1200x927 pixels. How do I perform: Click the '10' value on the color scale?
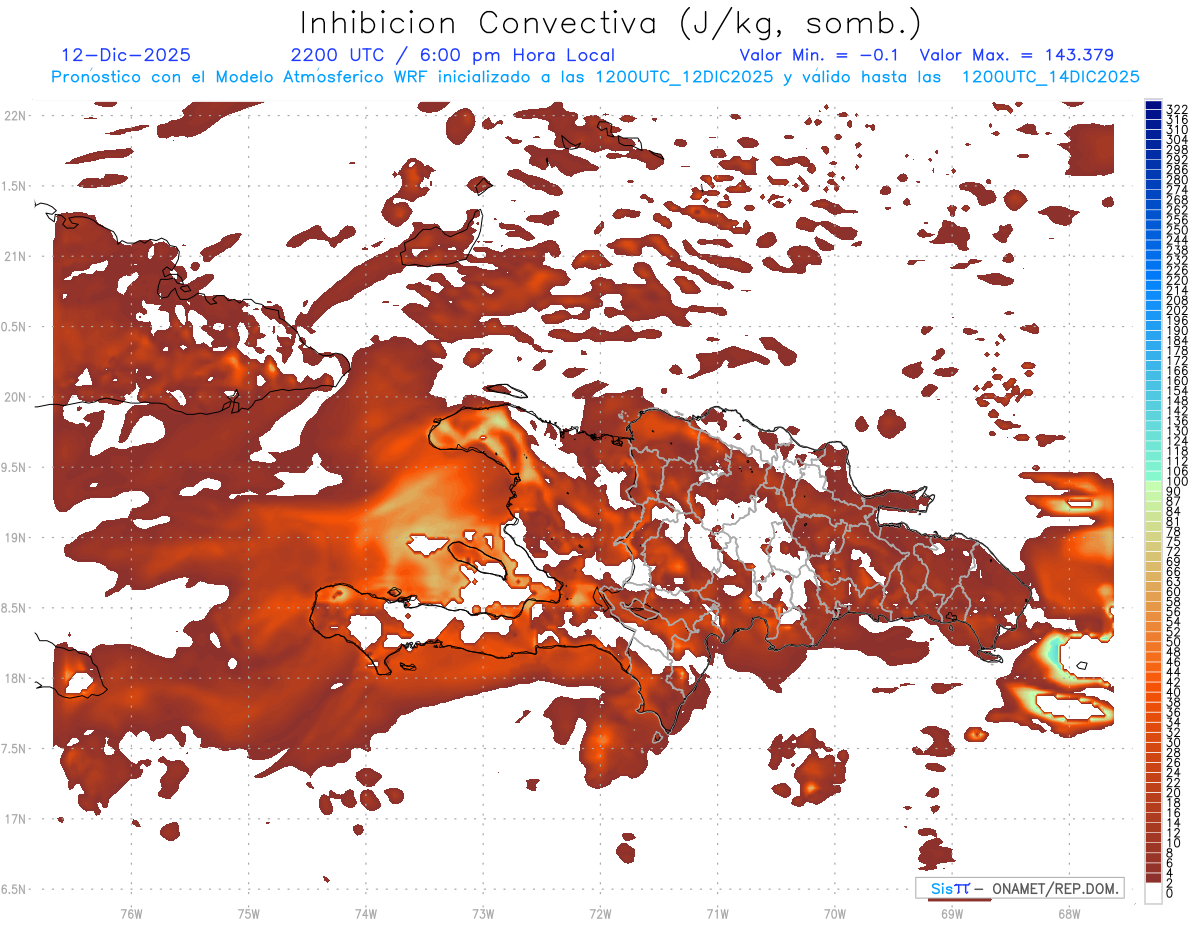pyautogui.click(x=1174, y=843)
